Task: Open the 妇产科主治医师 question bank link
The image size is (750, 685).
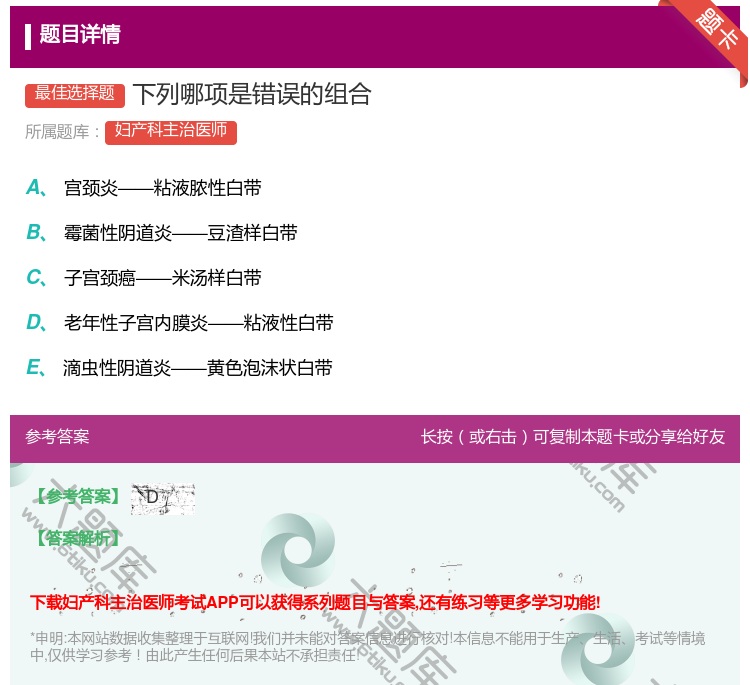Action: 171,132
